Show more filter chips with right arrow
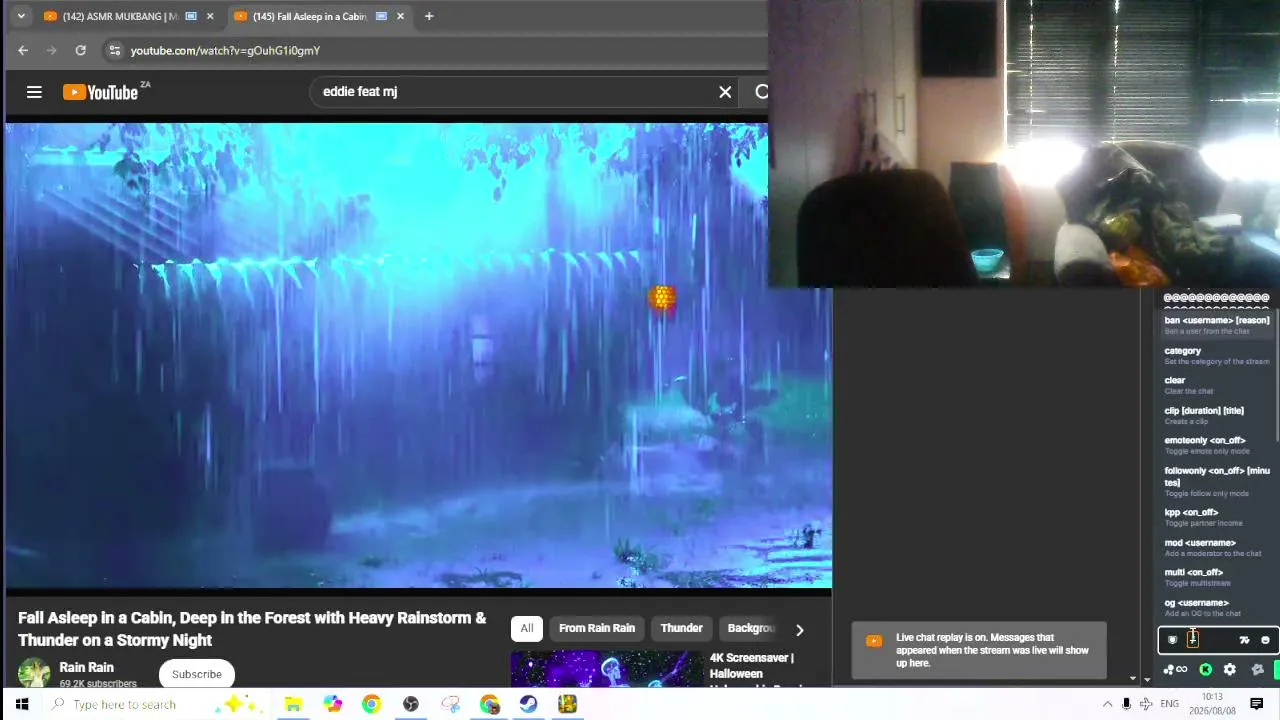Screen dimensions: 1280x720 click(x=799, y=629)
